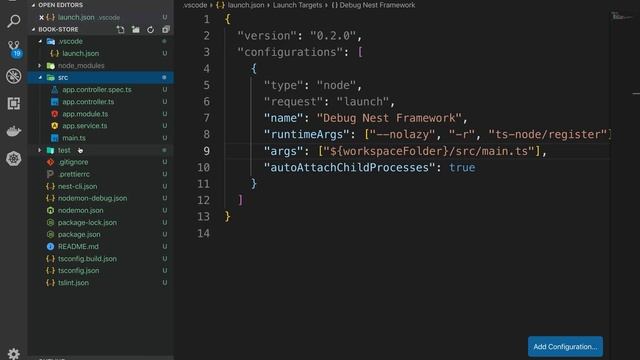Expand the node_modules folder
This screenshot has height=360, width=640.
click(x=40, y=65)
